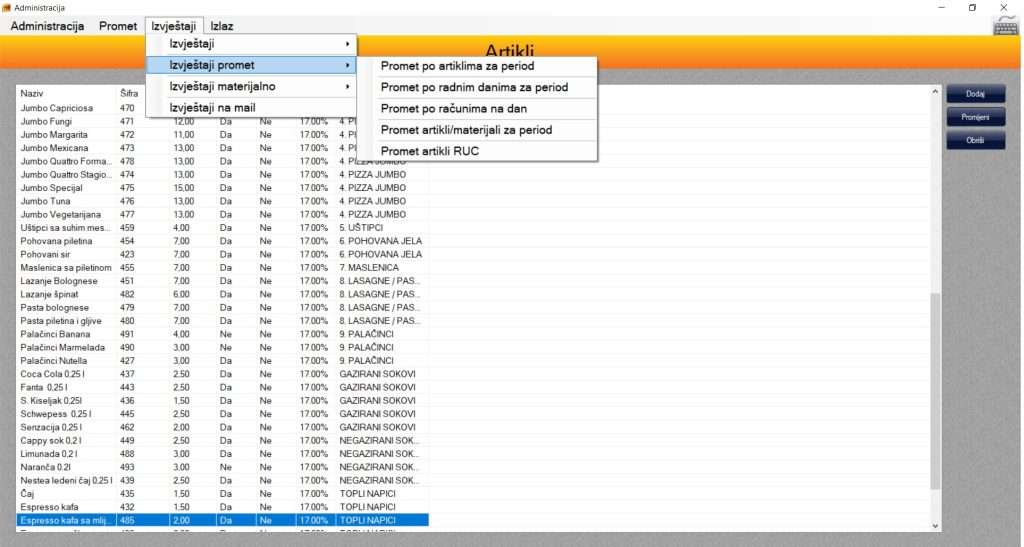Click the highlighted Espresso kafa sa mlijekom row
Viewport: 1024px width, 547px height.
click(x=222, y=520)
